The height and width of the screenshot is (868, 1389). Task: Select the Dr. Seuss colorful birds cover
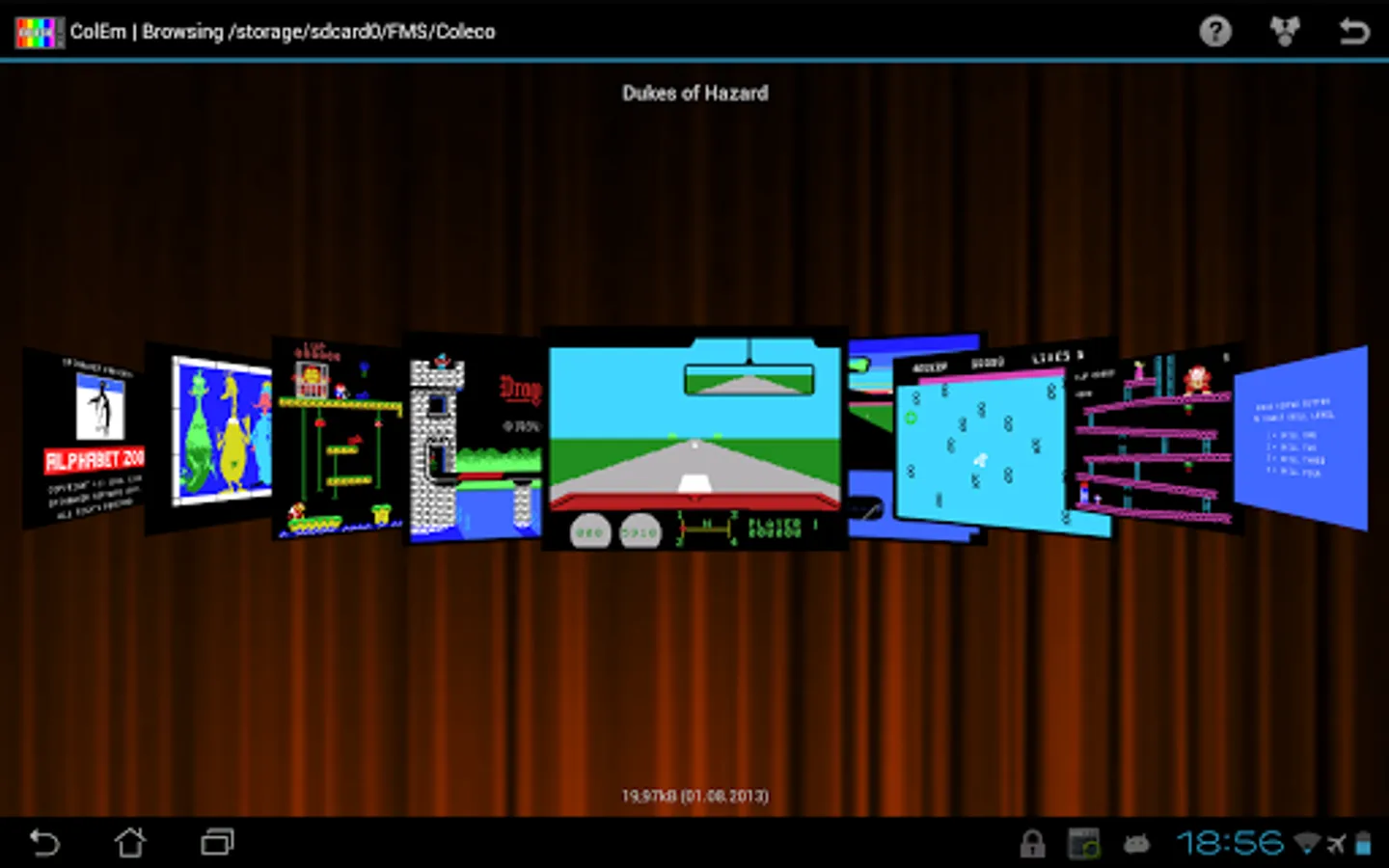(x=209, y=438)
